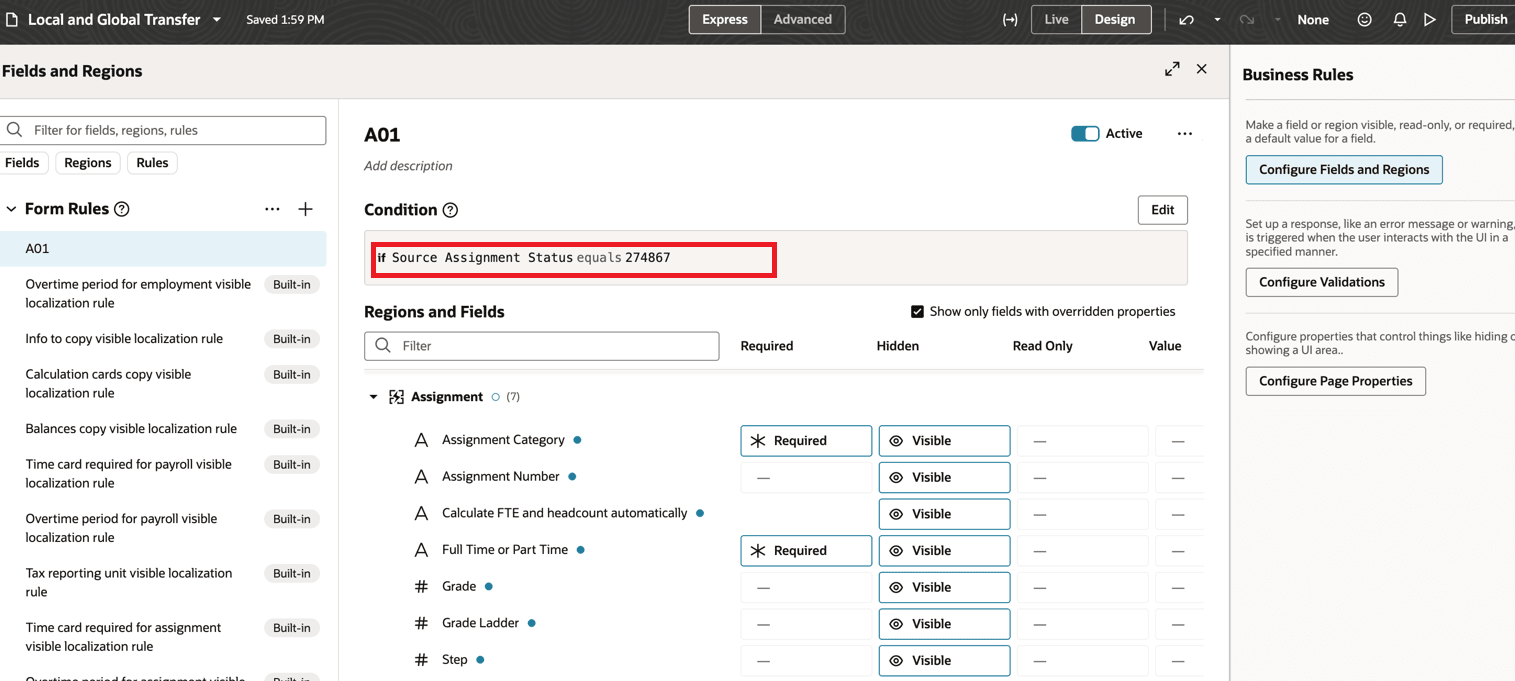Open the filter for fields search icon

14,130
